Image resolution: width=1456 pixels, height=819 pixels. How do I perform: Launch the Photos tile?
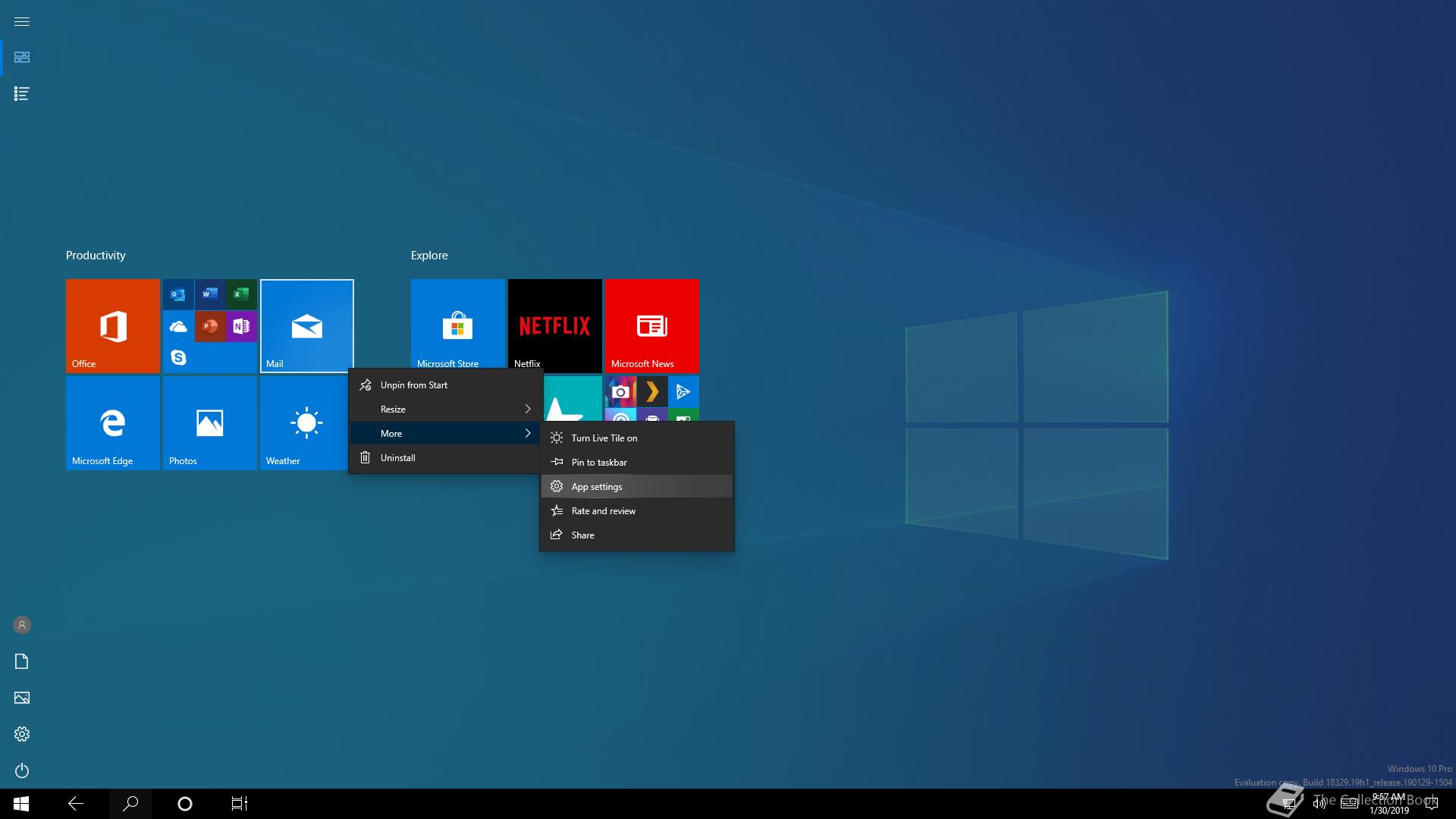[x=210, y=423]
